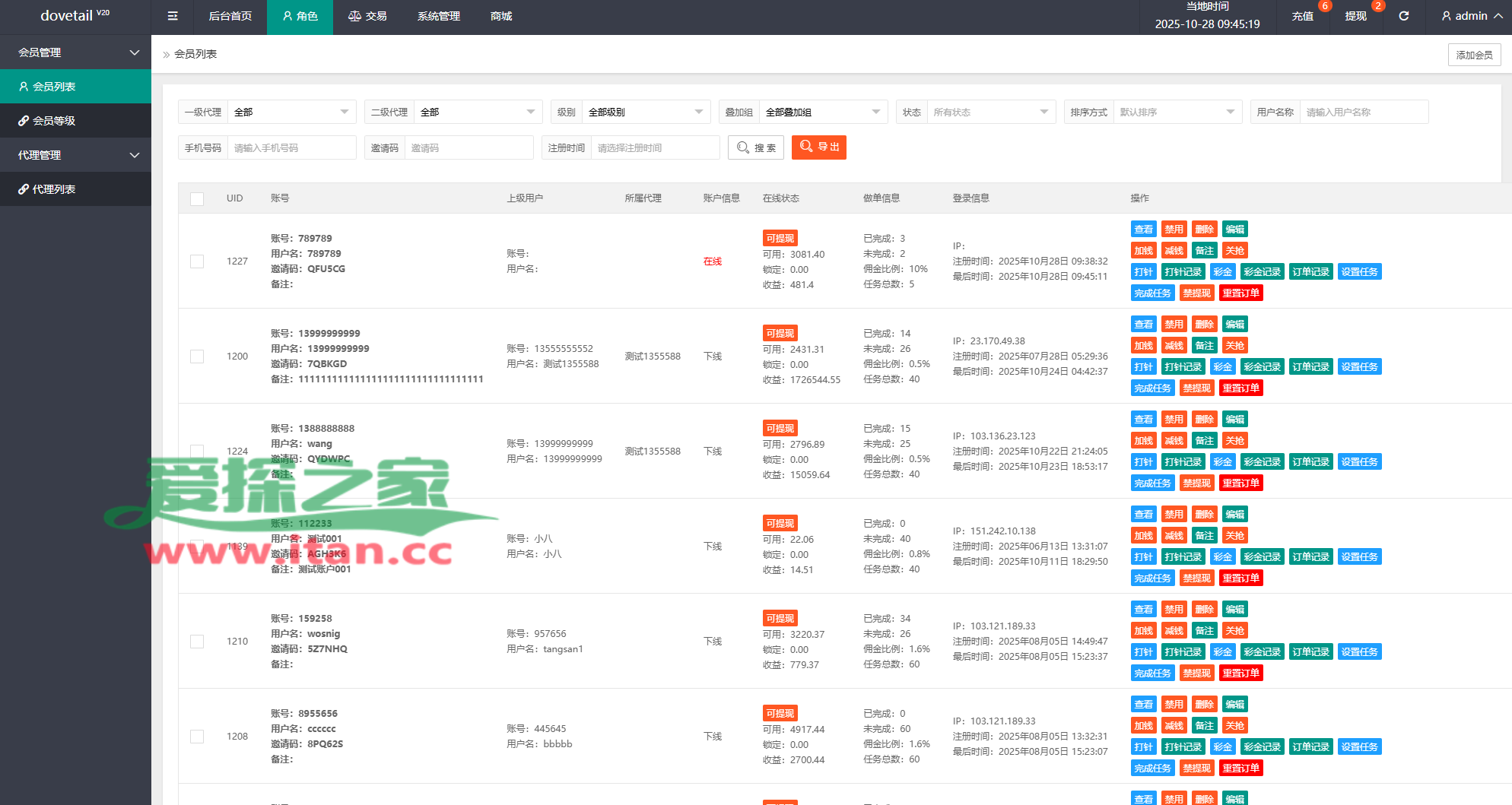This screenshot has width=1512, height=805.
Task: Click the 提现 notification item with badge
Action: tap(1356, 16)
